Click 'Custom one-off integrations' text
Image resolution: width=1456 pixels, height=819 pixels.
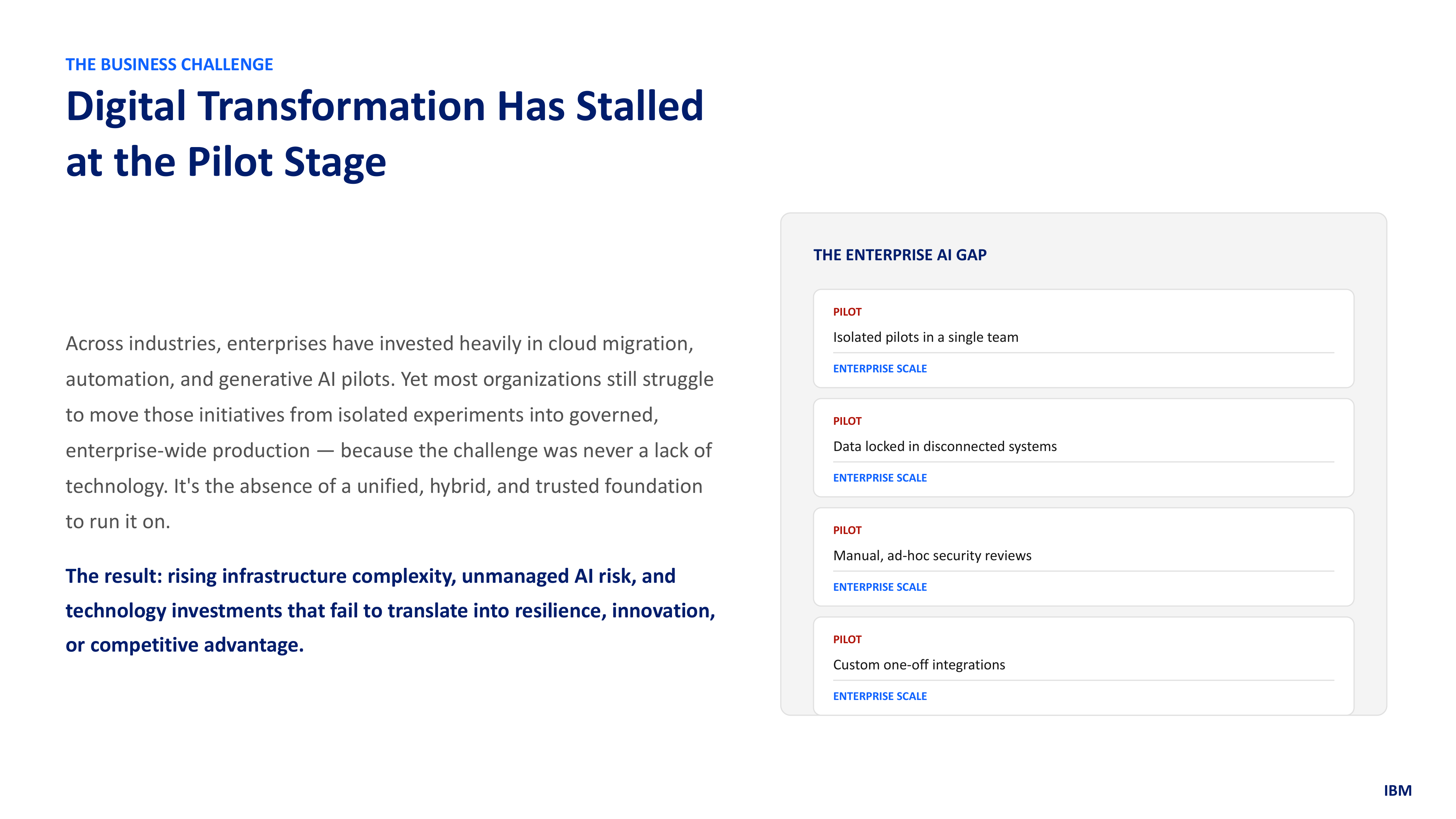pos(919,665)
